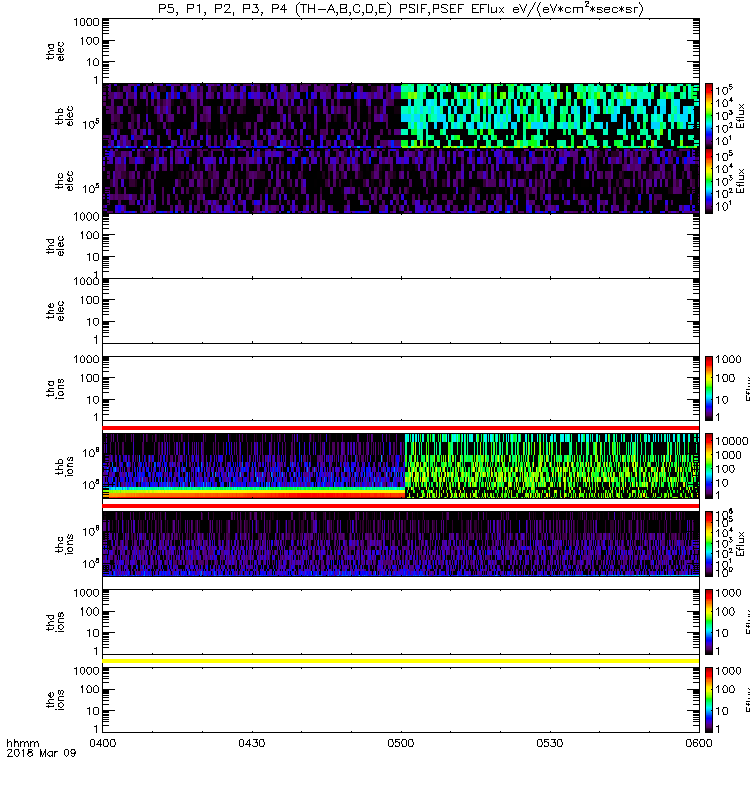750x800 pixels.
Task: Click the 0400 time axis label
Action: 103,743
